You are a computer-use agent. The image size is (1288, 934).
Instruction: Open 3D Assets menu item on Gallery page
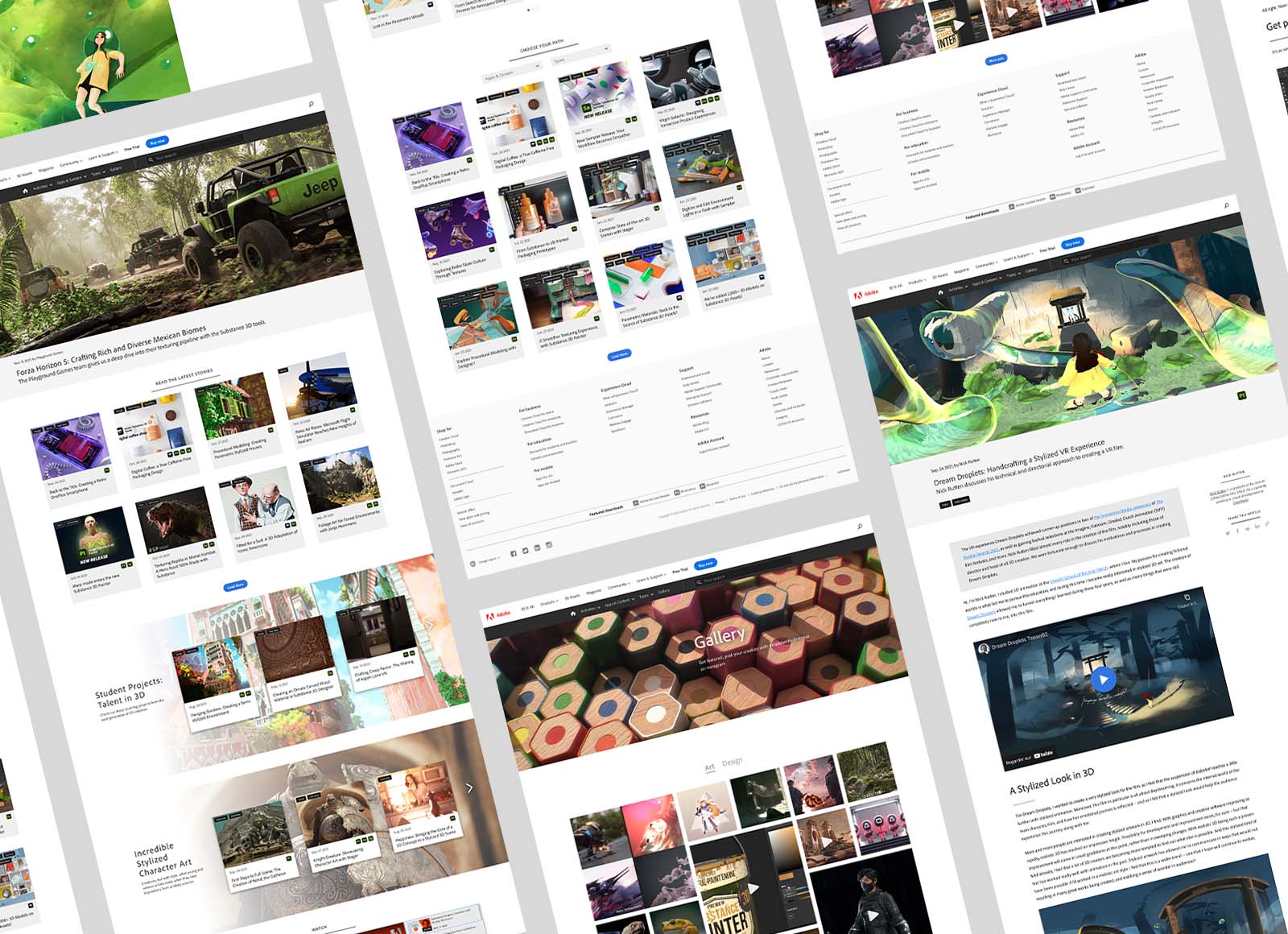click(x=572, y=597)
